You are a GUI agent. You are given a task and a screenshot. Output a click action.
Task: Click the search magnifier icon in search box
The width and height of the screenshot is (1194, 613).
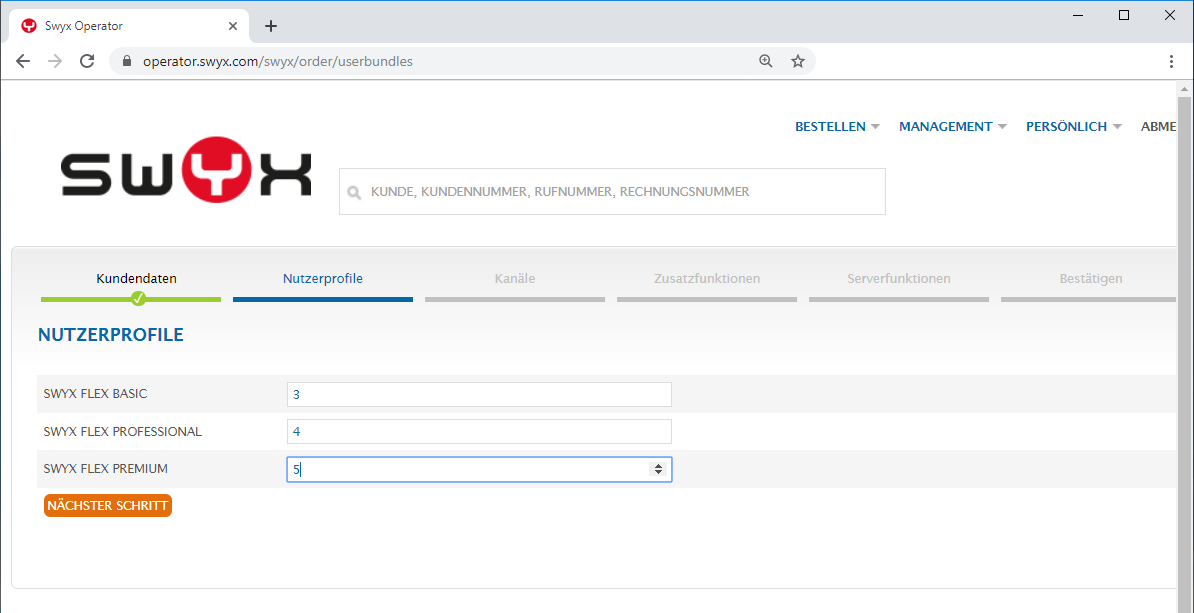click(353, 192)
